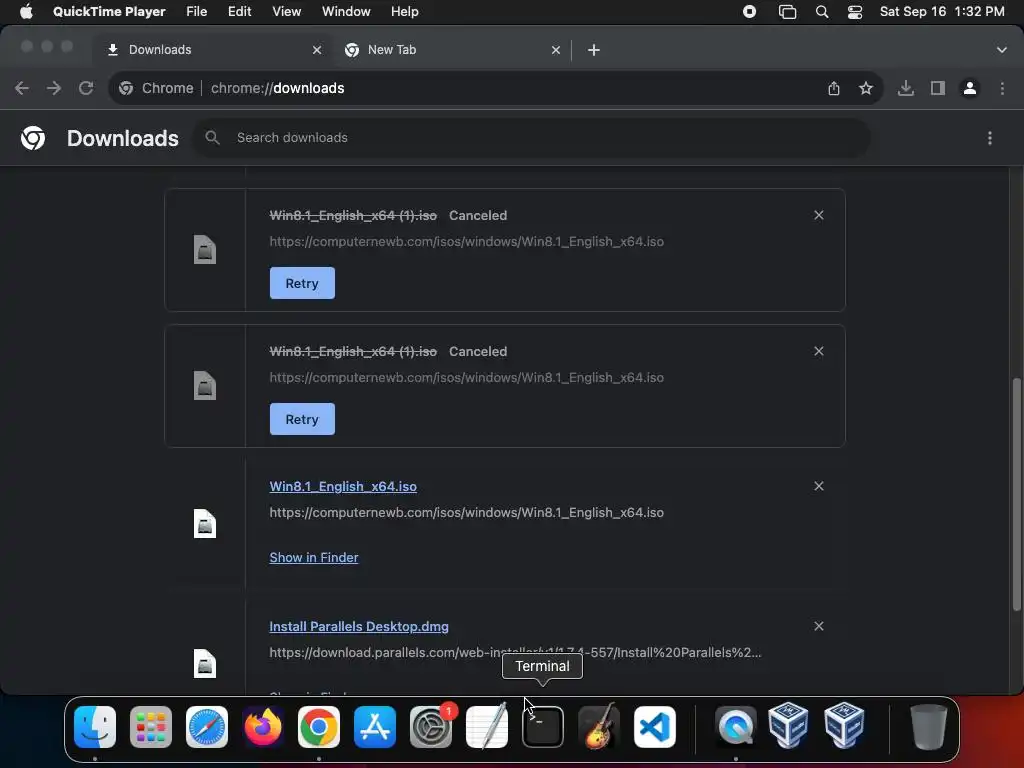Retry the first canceled Win8.1 download
The image size is (1024, 768).
coord(302,283)
